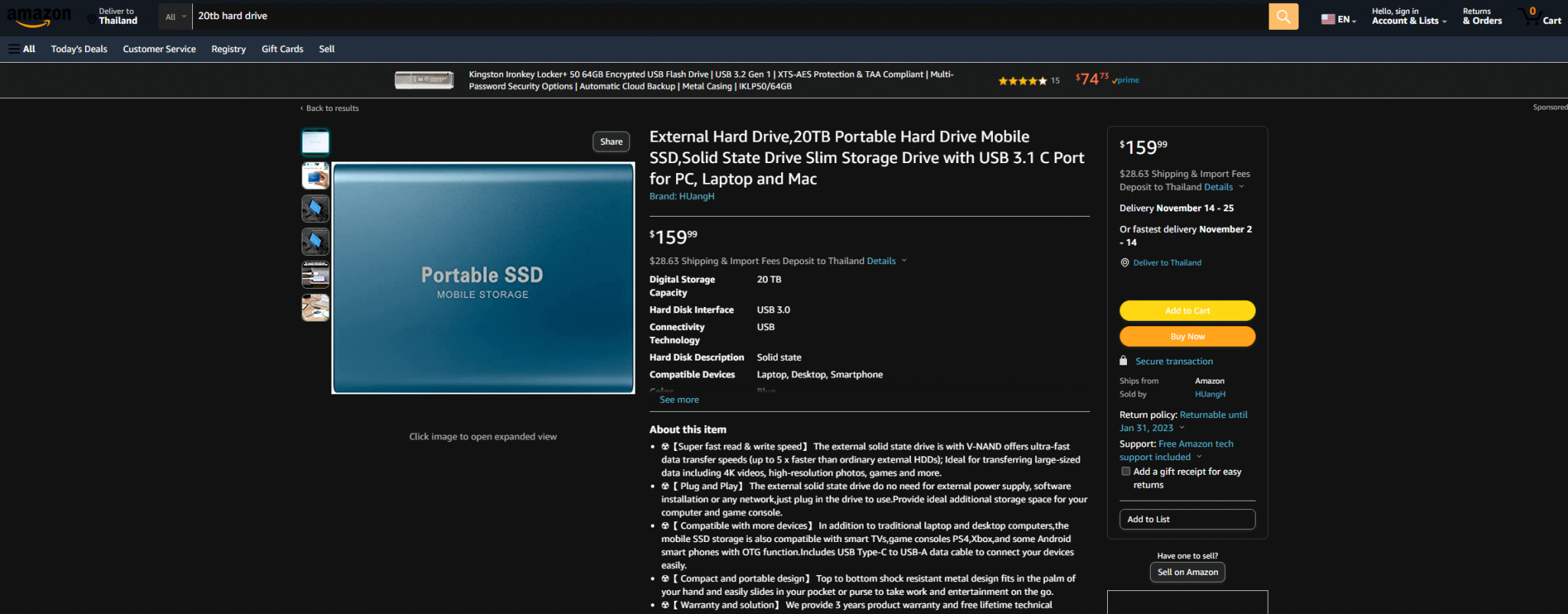Screen dimensions: 1568x614
Task: Open the Sold by HUangH seller link
Action: point(1210,394)
